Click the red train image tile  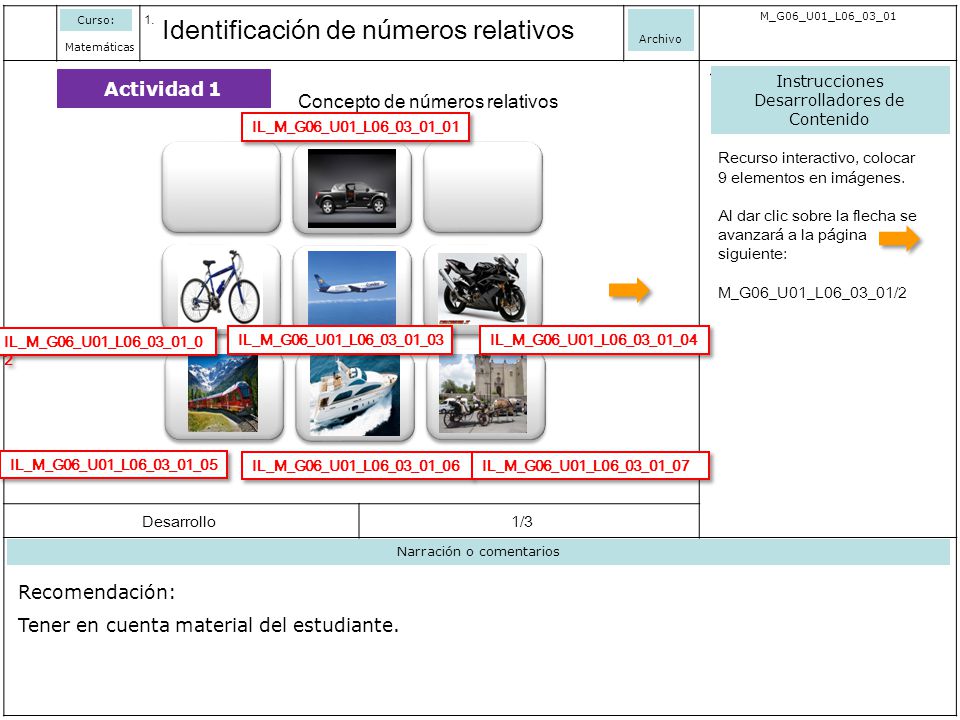point(223,395)
